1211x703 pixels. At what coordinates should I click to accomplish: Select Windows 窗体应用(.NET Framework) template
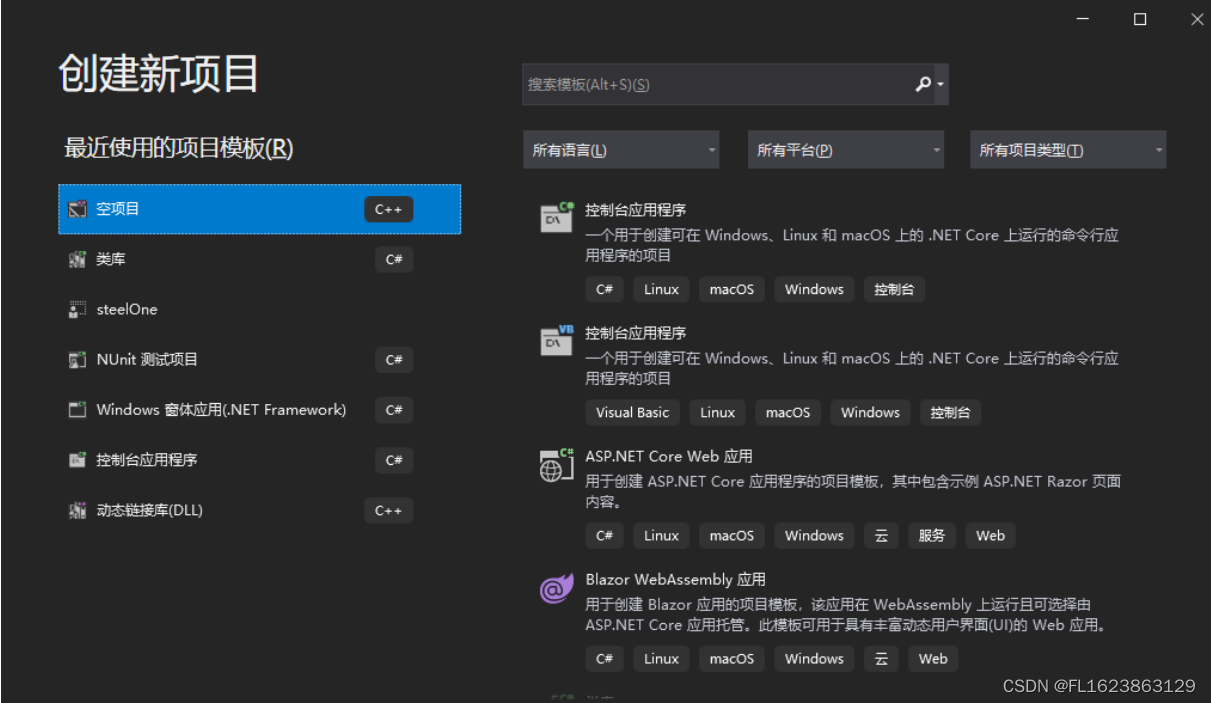tap(260, 409)
